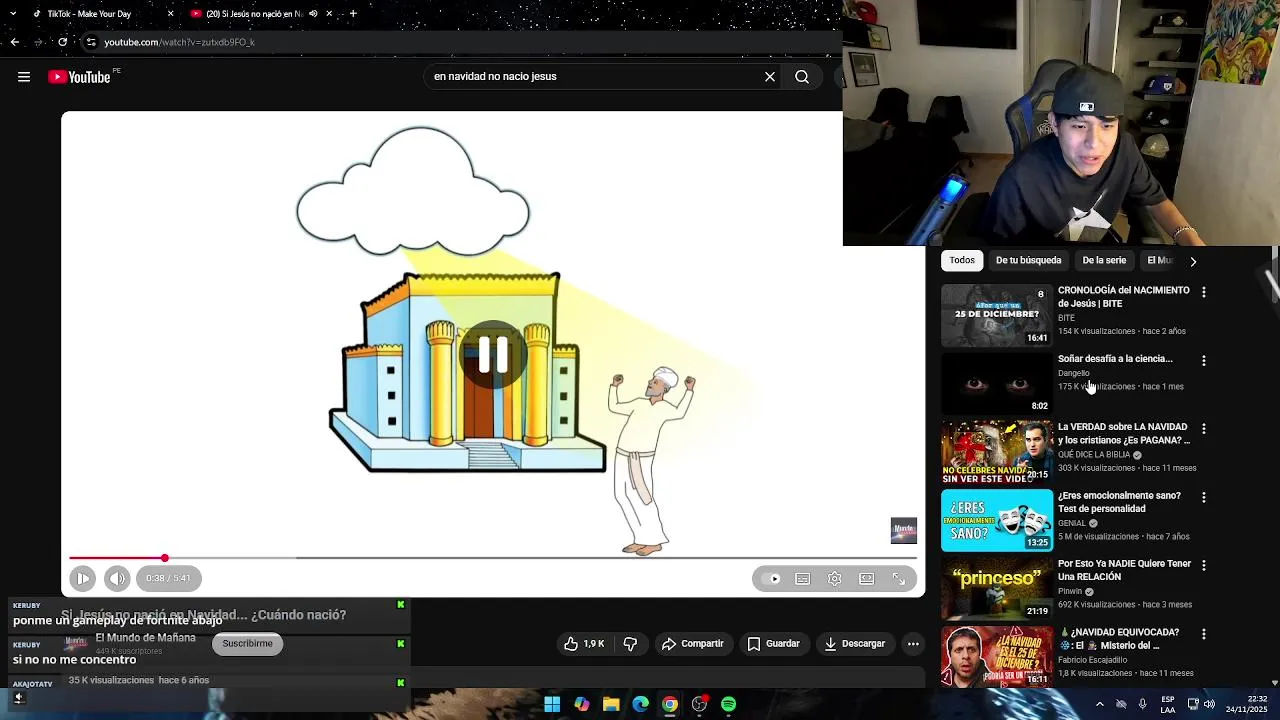Run search with the magnifier button
The image size is (1280, 720).
(802, 77)
